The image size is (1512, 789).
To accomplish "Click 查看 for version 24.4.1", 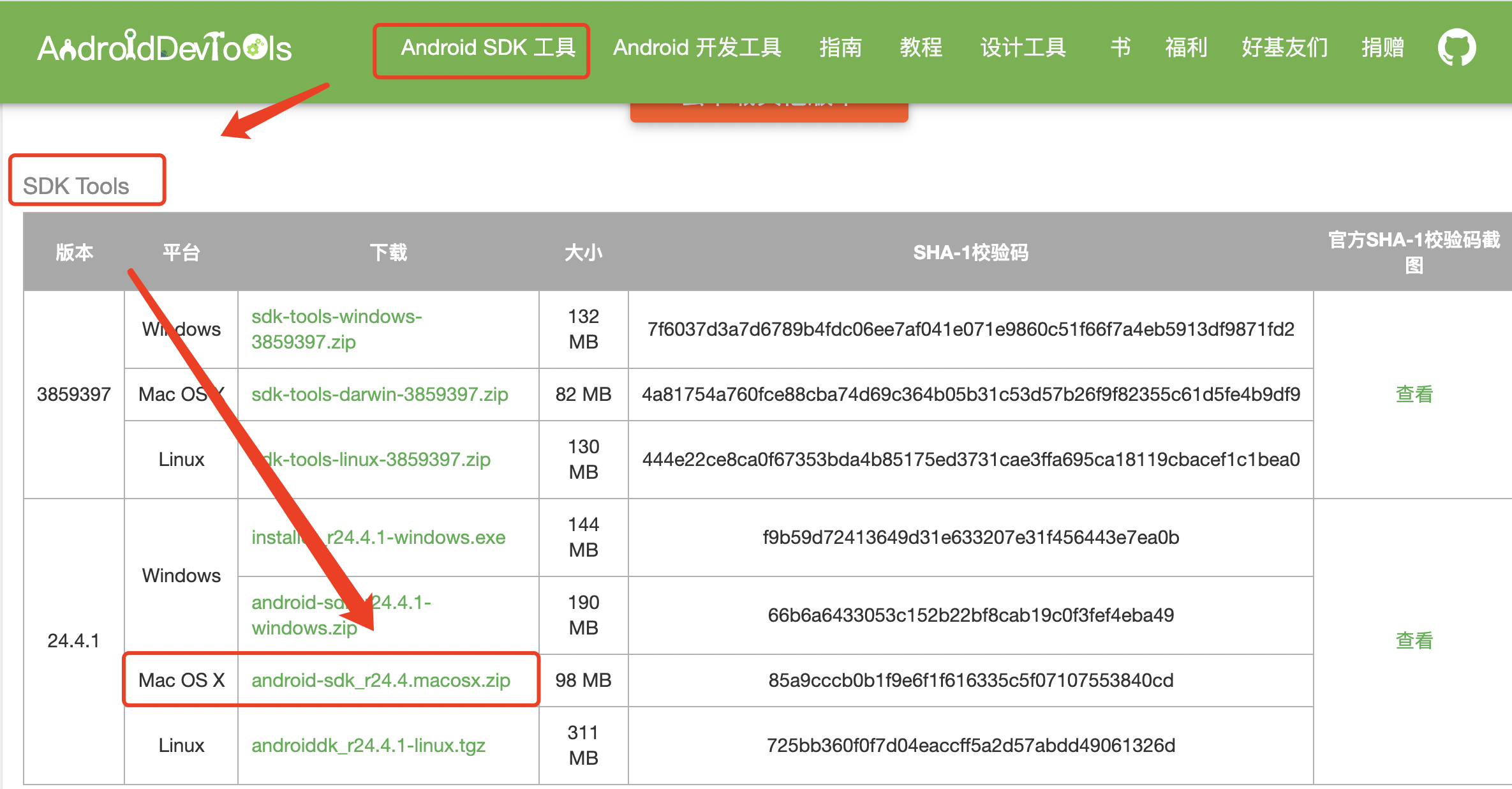I will (x=1414, y=641).
